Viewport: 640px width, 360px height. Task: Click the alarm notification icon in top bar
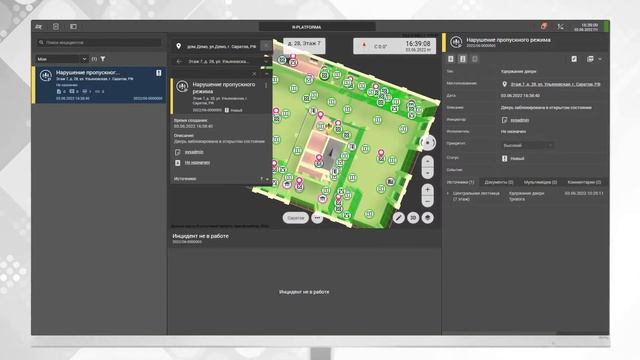click(x=544, y=26)
